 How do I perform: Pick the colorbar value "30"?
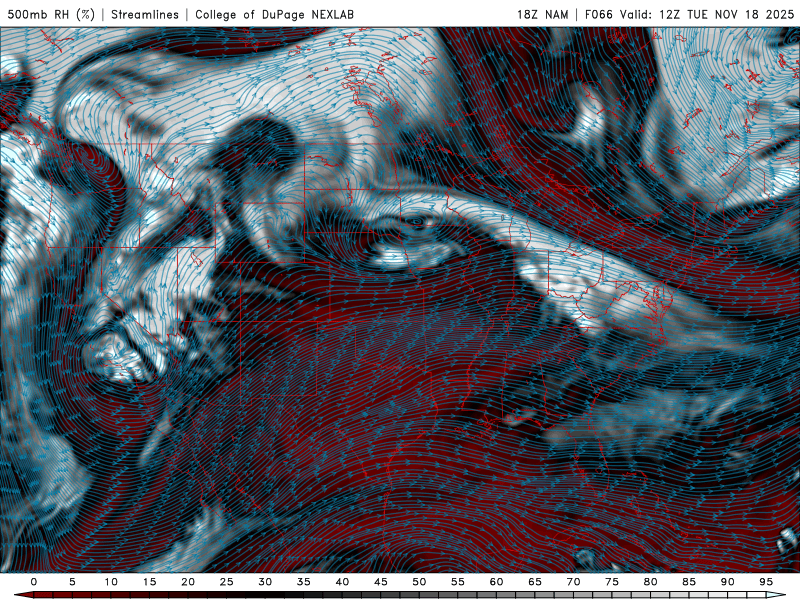point(265,582)
